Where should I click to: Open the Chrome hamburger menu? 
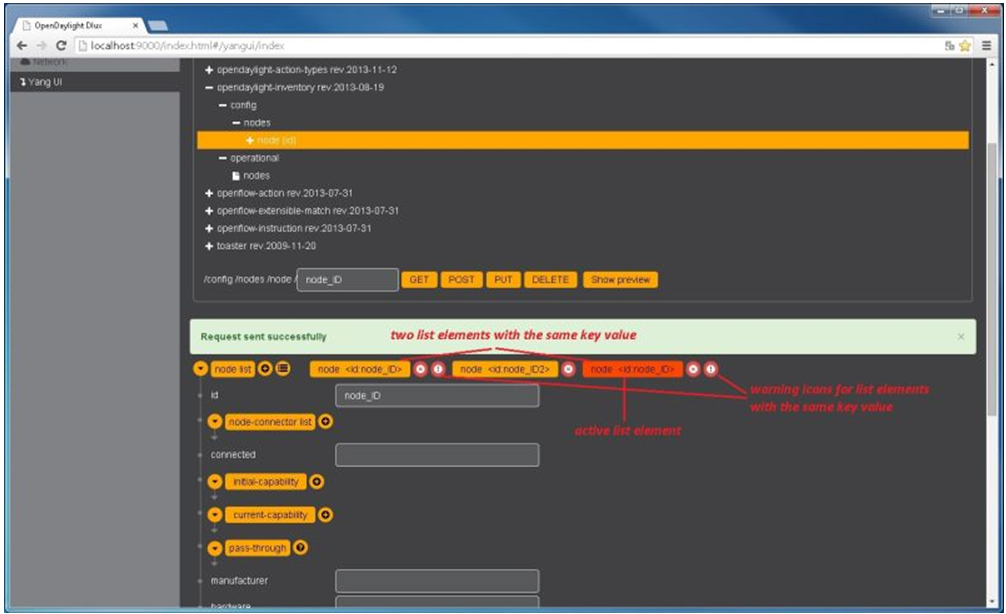pyautogui.click(x=986, y=46)
